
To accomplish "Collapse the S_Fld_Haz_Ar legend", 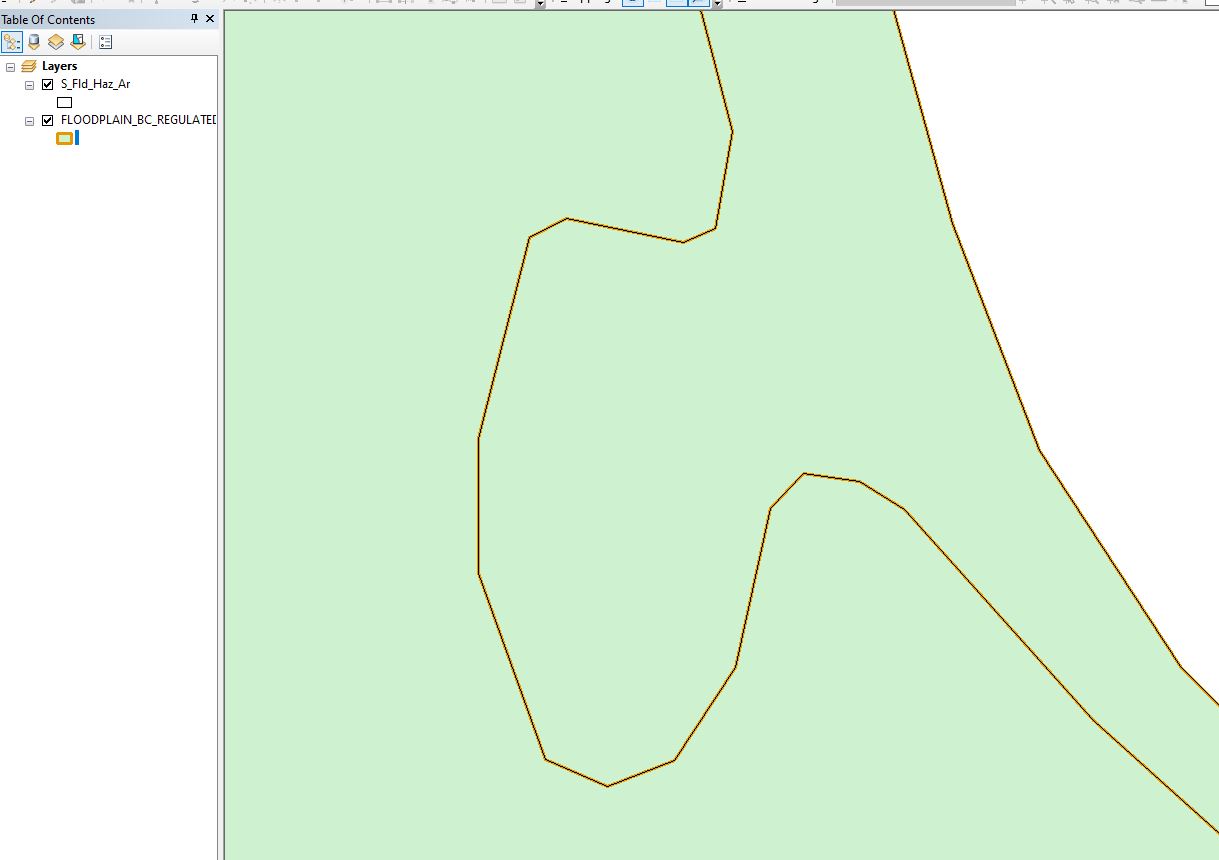I will pyautogui.click(x=28, y=84).
